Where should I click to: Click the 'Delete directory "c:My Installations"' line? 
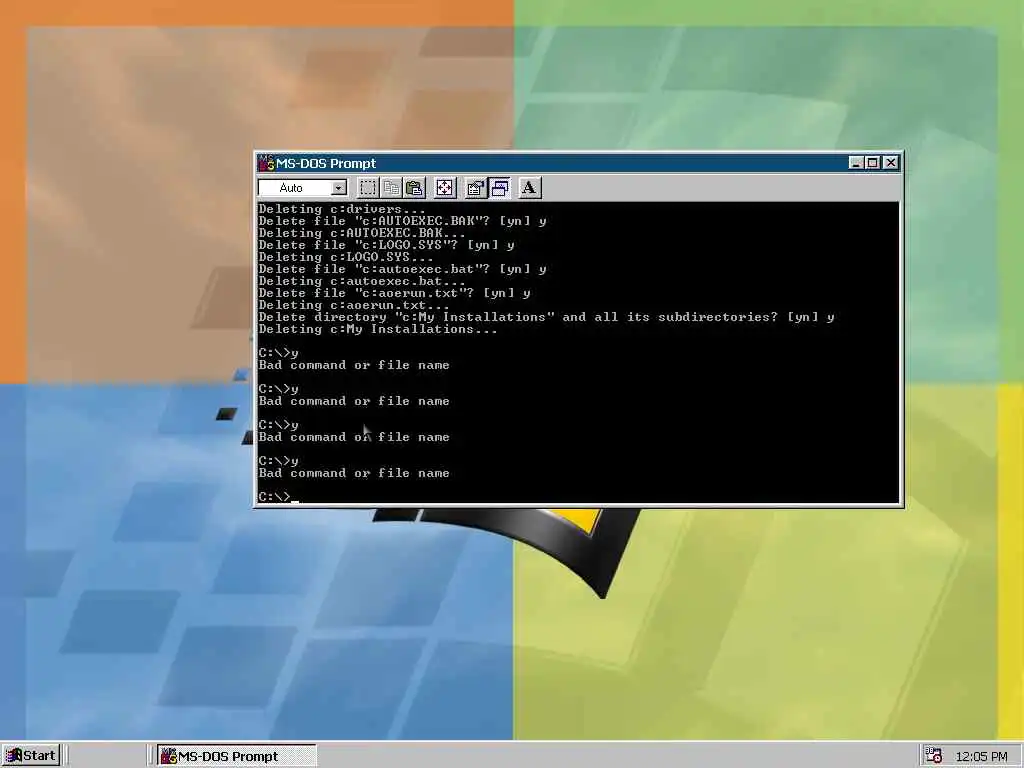click(x=546, y=317)
